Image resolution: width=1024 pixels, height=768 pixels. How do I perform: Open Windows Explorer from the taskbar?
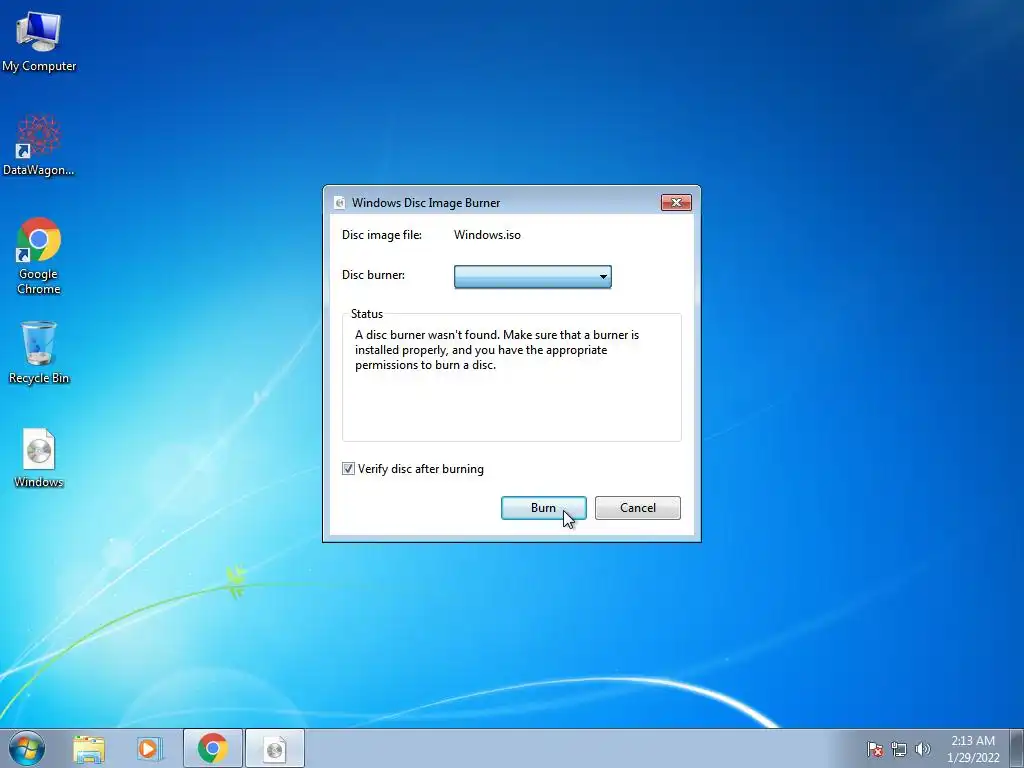89,749
